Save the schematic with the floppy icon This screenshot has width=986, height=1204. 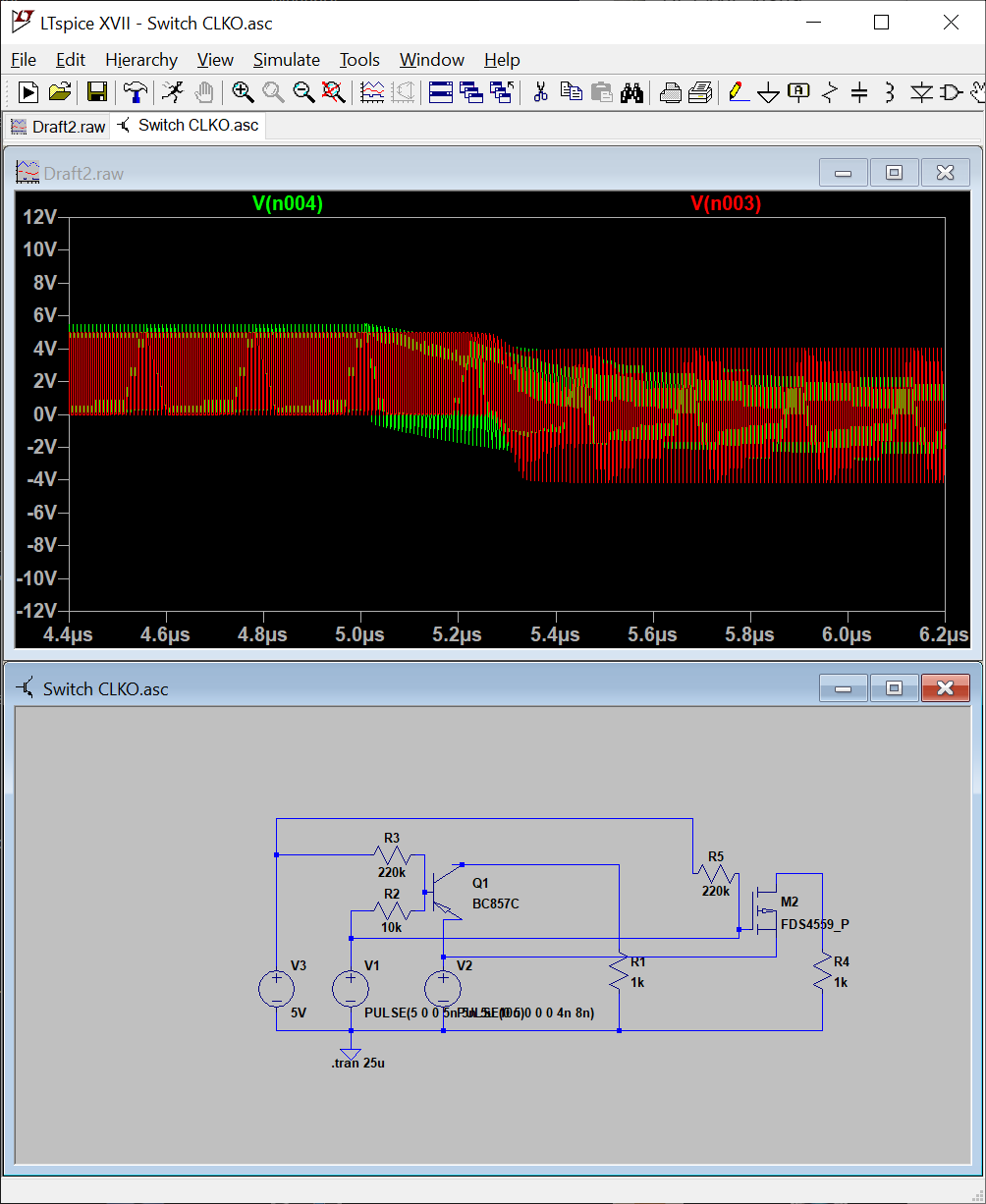[x=96, y=92]
